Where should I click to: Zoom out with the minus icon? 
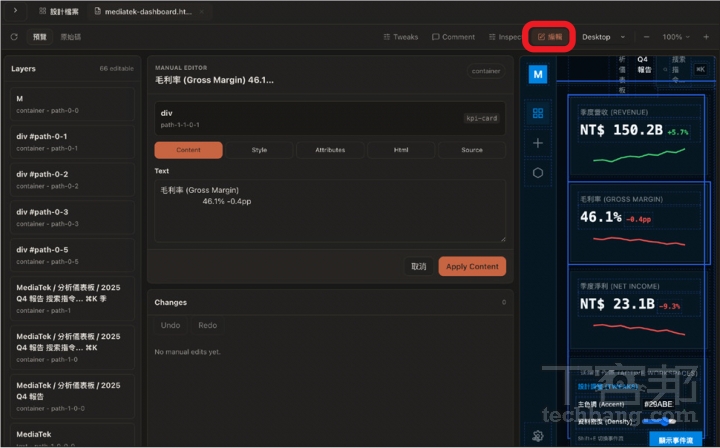646,37
